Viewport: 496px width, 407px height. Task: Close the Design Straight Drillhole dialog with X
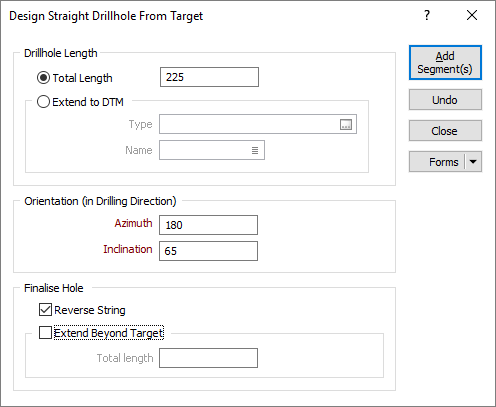coord(472,15)
